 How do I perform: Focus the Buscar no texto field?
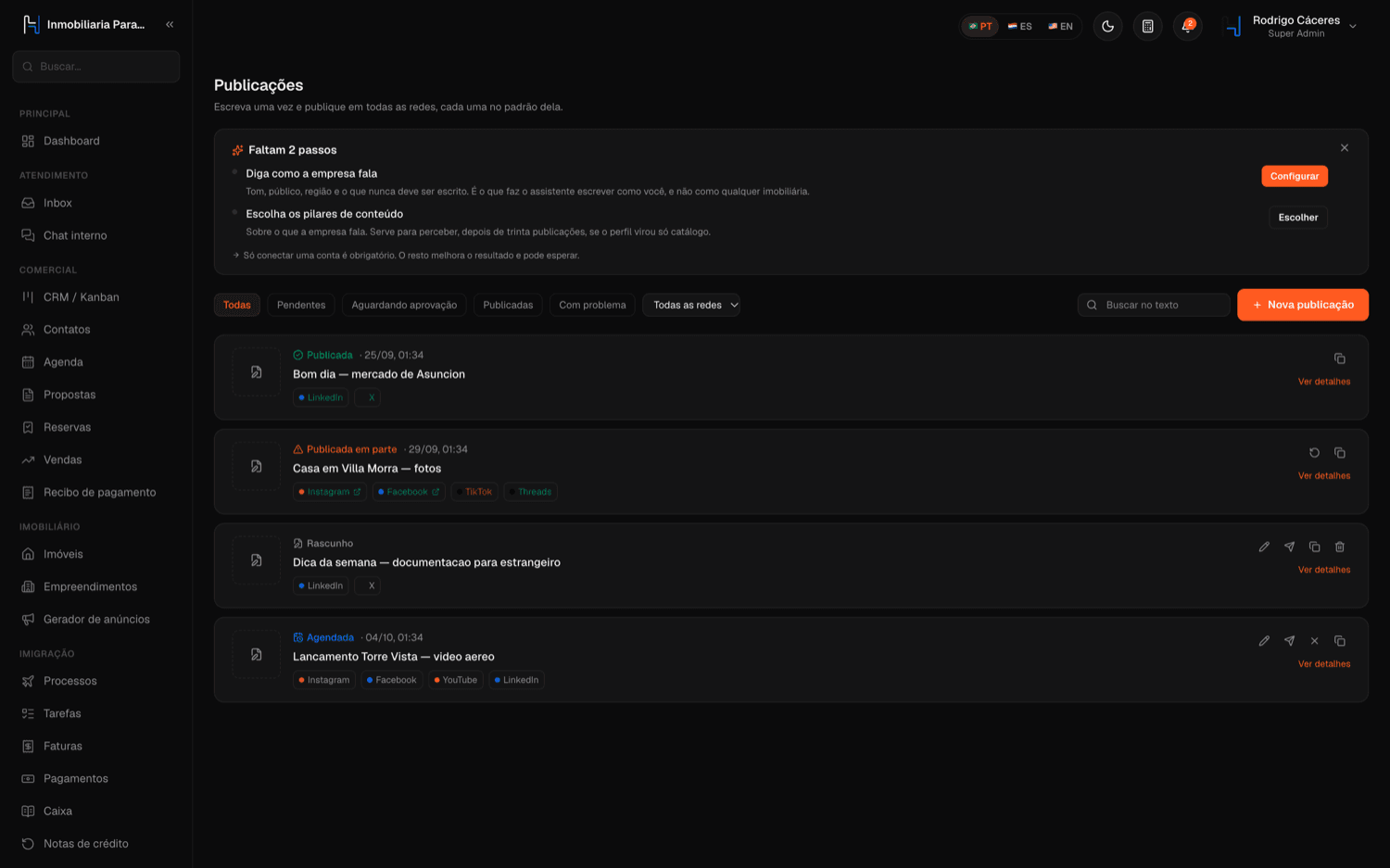tap(1153, 305)
